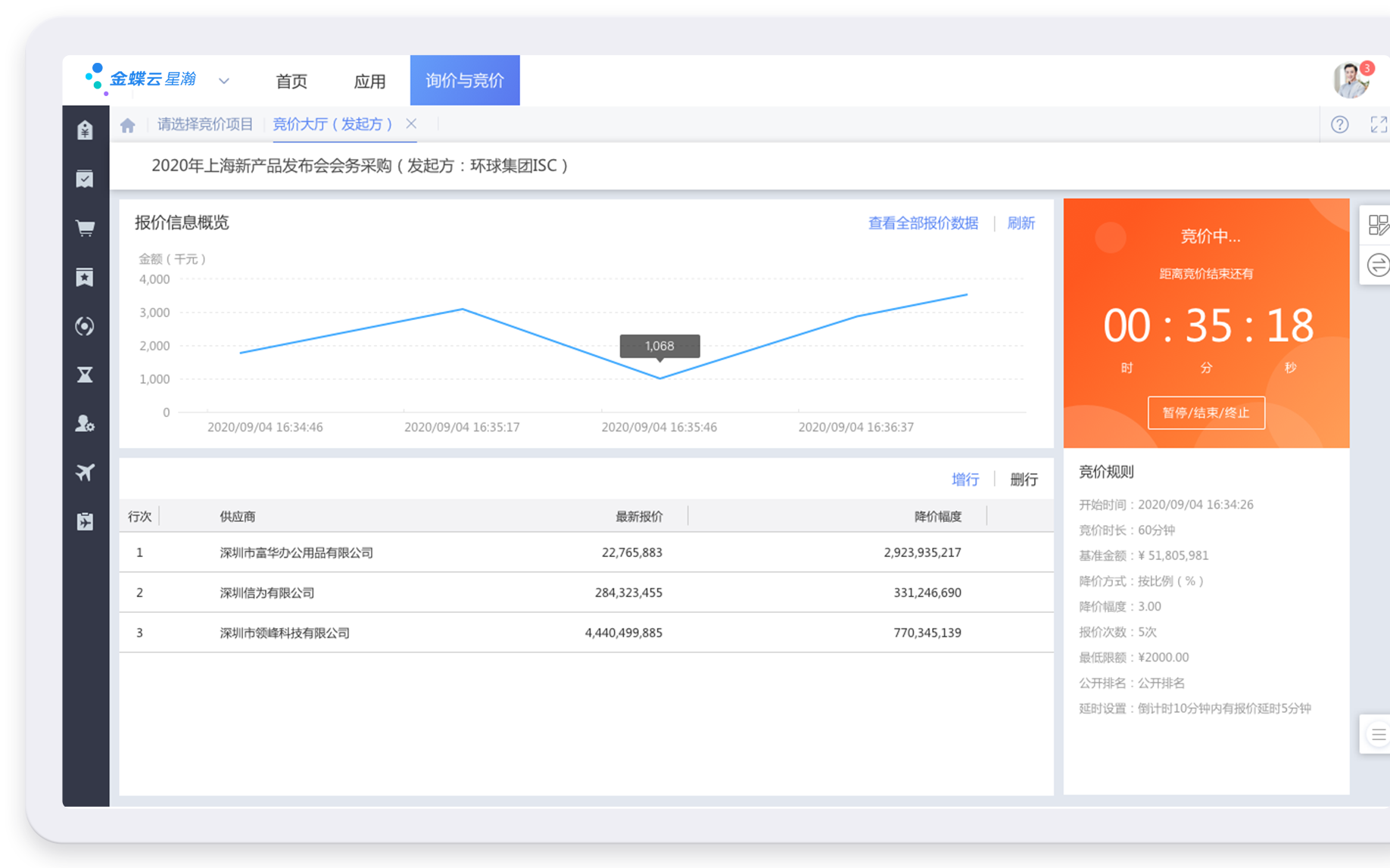Expand the 金蝶云星瀚 dropdown chevron

pyautogui.click(x=223, y=81)
